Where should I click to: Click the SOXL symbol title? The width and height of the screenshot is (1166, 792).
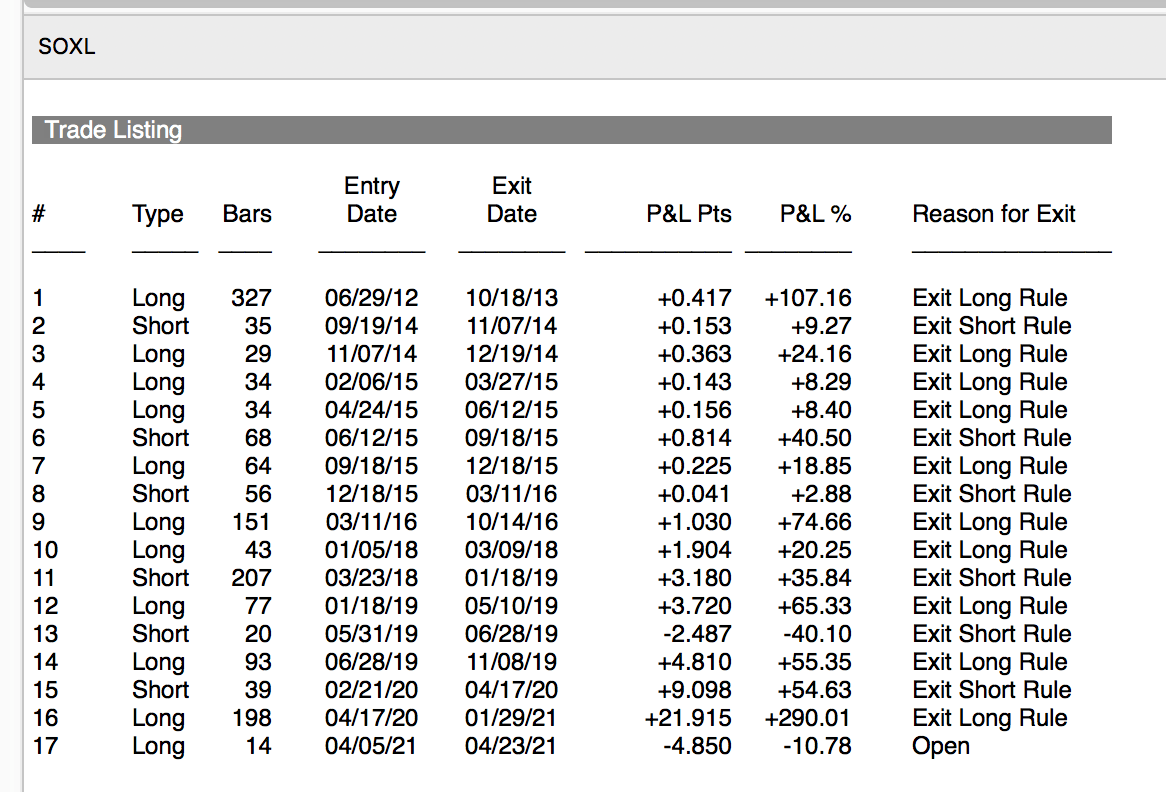coord(67,46)
